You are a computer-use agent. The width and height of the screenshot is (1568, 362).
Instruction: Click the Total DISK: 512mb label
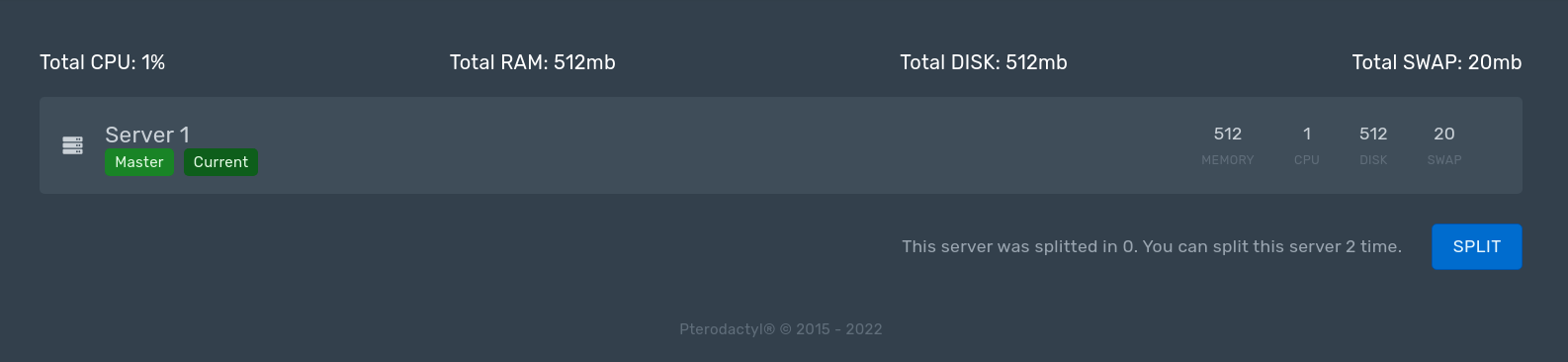click(x=984, y=62)
